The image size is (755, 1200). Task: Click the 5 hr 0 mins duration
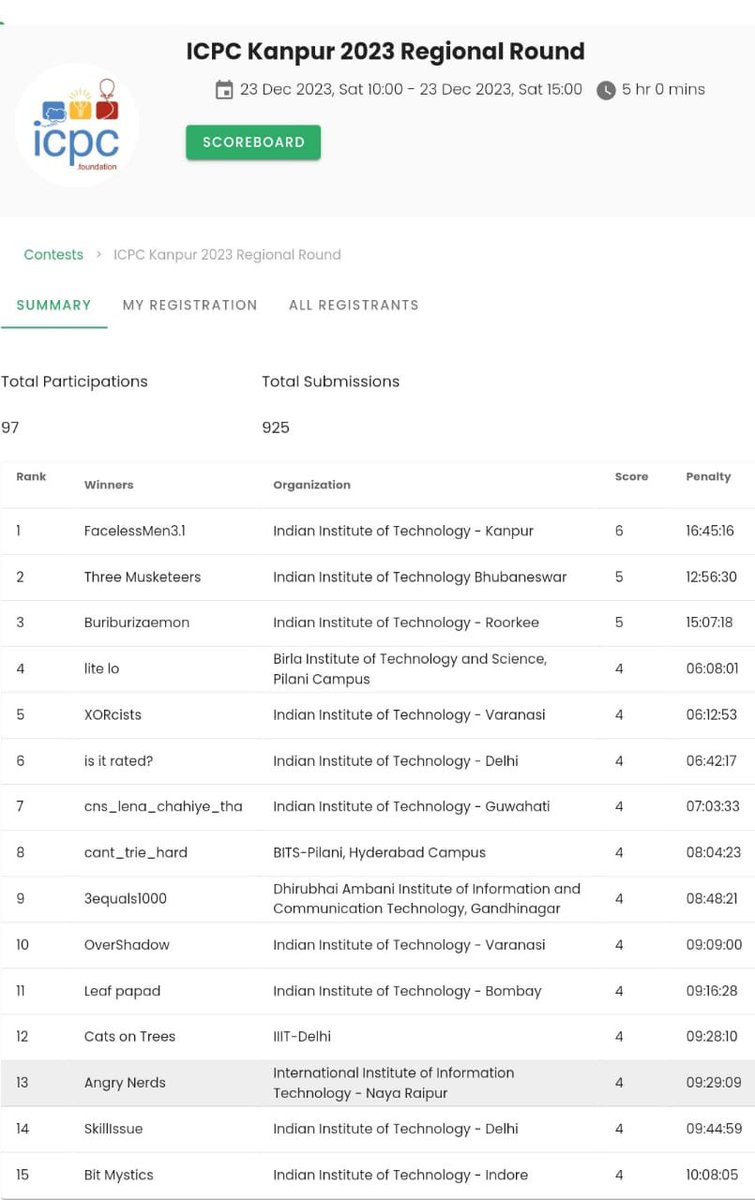coord(663,89)
